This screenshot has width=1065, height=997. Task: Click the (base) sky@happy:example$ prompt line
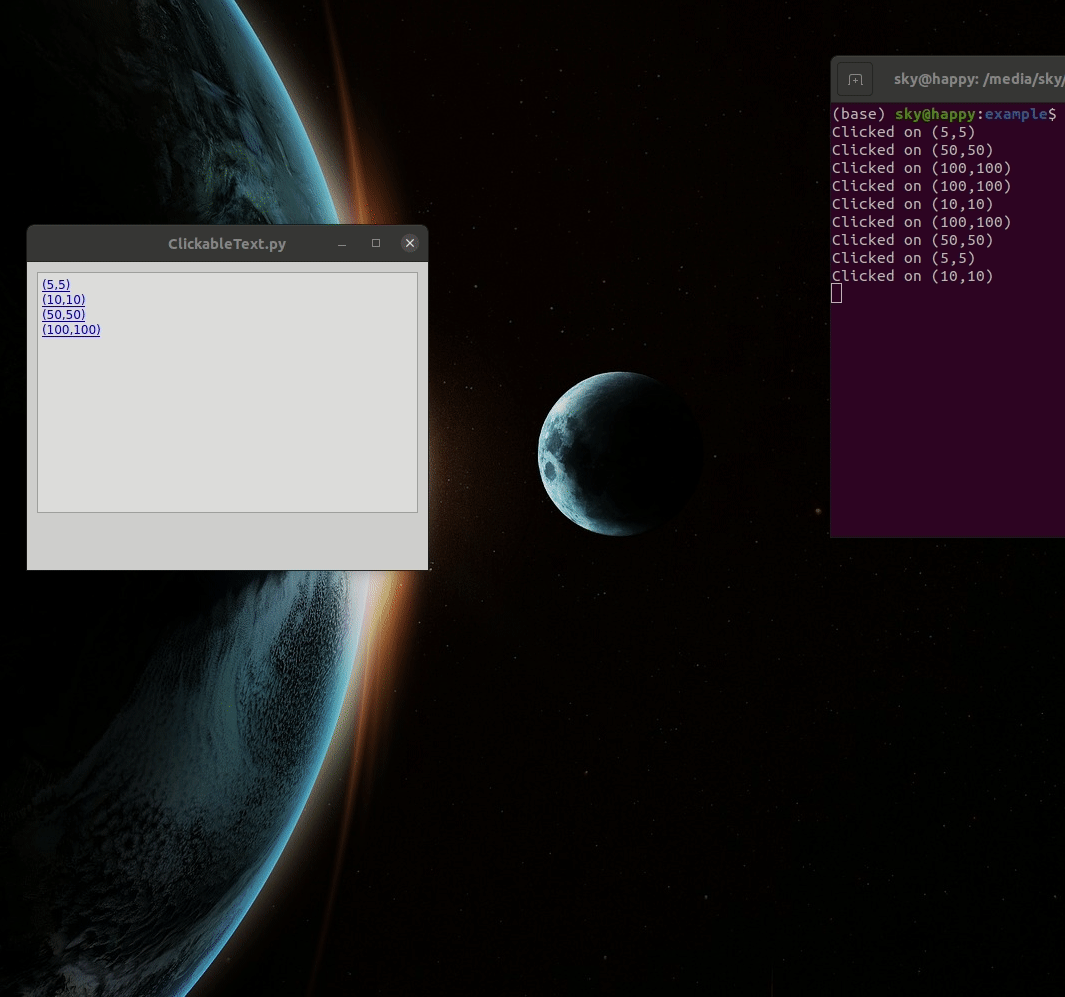[x=944, y=114]
